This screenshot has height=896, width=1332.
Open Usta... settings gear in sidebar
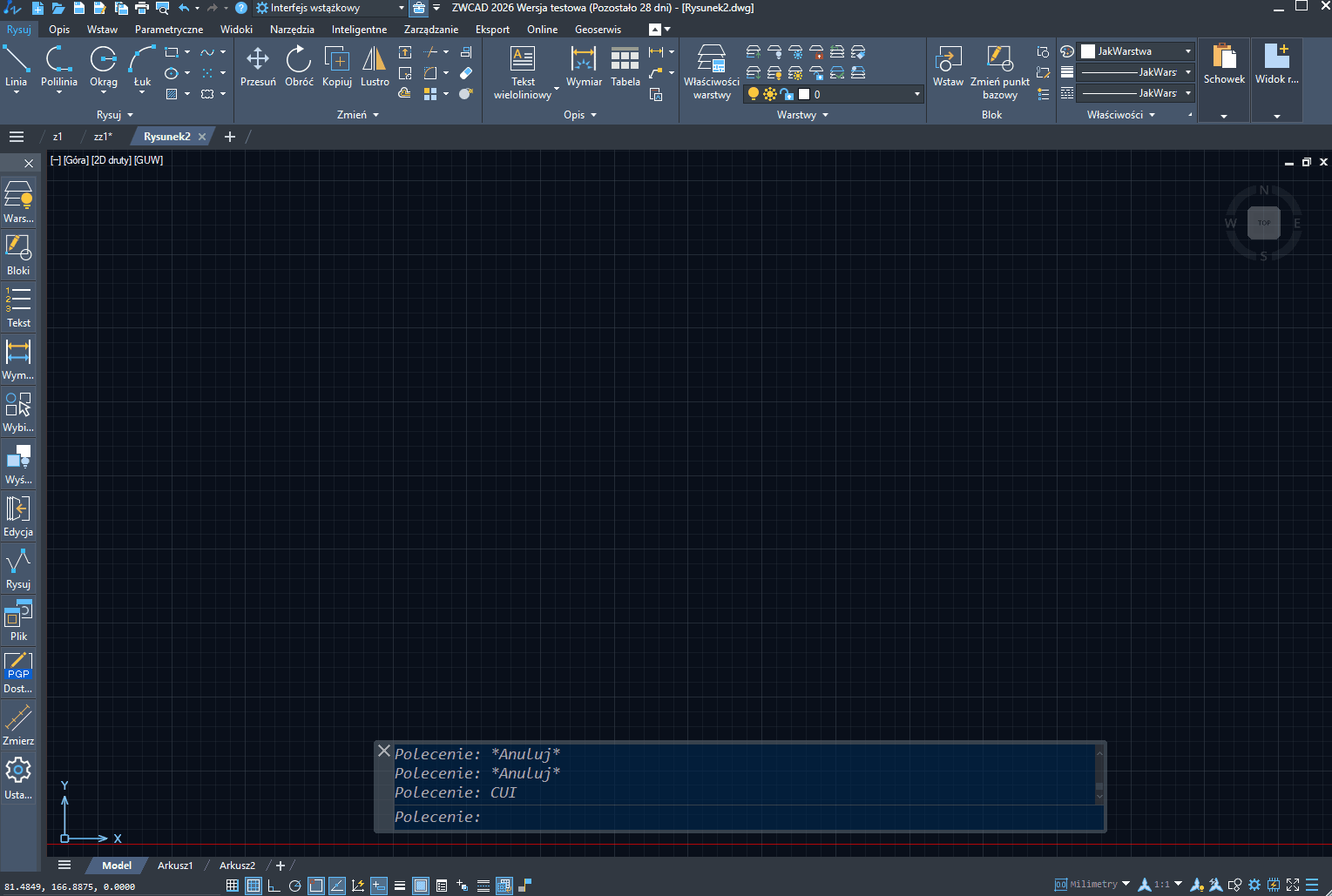[x=18, y=778]
